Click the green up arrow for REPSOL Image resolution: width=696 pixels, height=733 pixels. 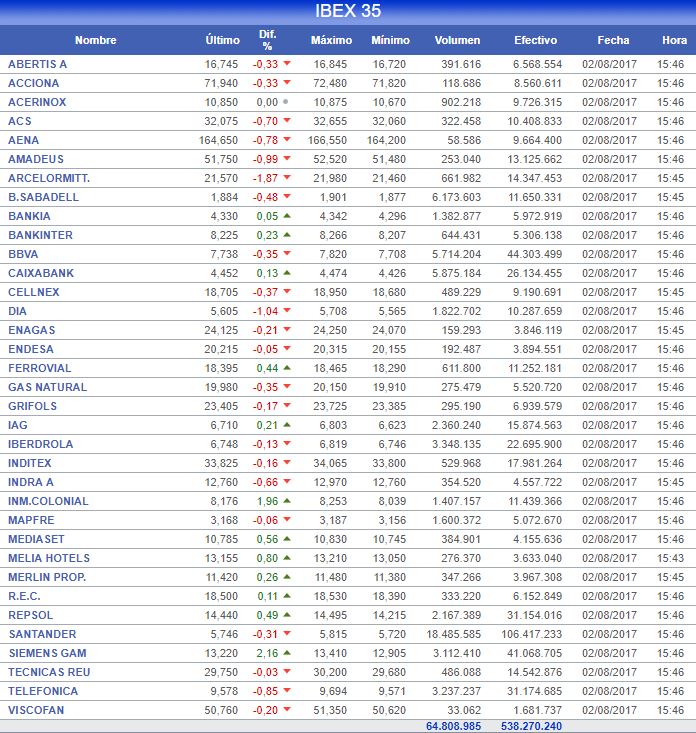point(287,615)
